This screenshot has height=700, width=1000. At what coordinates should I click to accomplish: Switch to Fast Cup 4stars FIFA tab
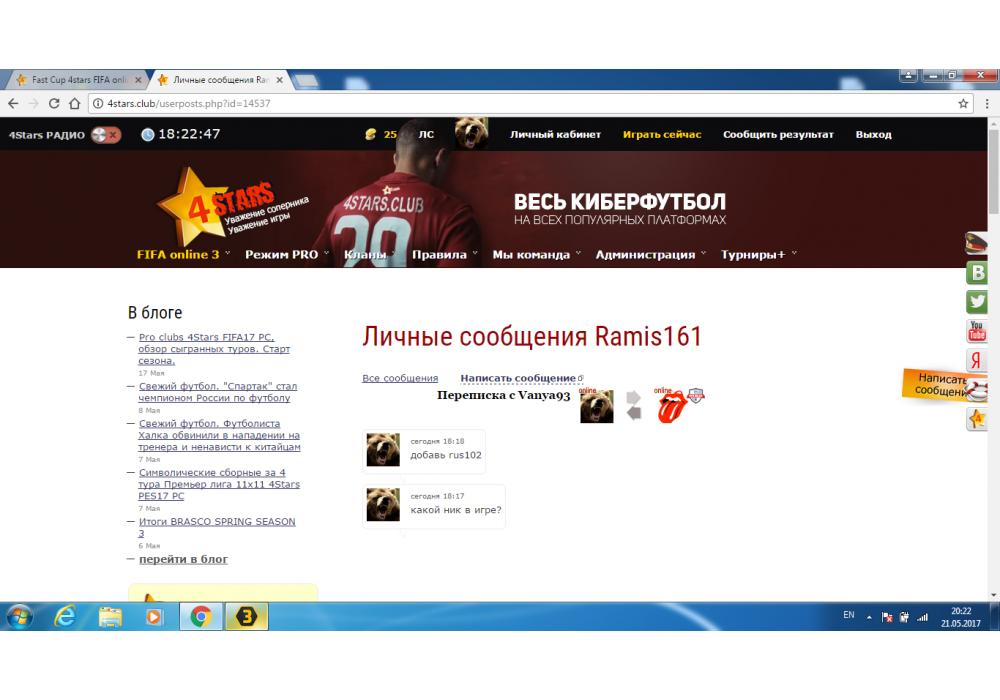pyautogui.click(x=75, y=80)
